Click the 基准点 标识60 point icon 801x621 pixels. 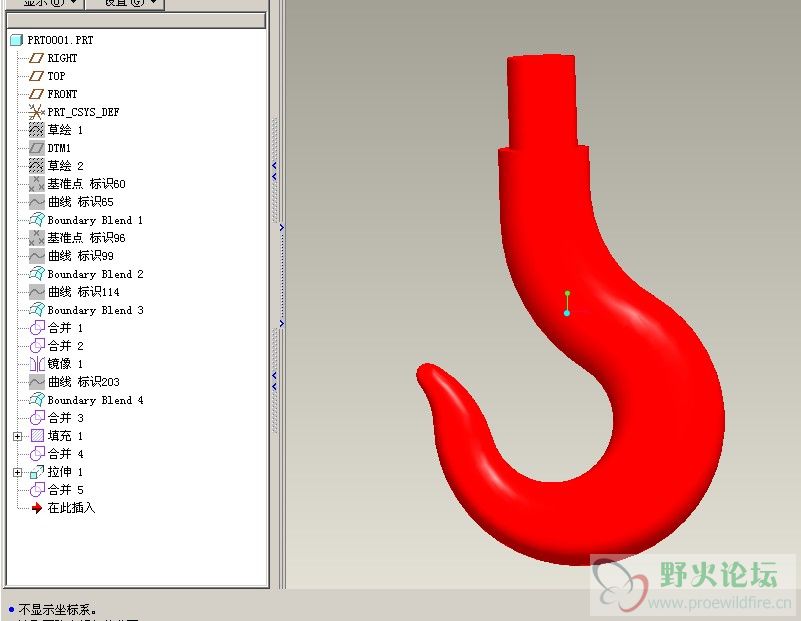point(36,183)
